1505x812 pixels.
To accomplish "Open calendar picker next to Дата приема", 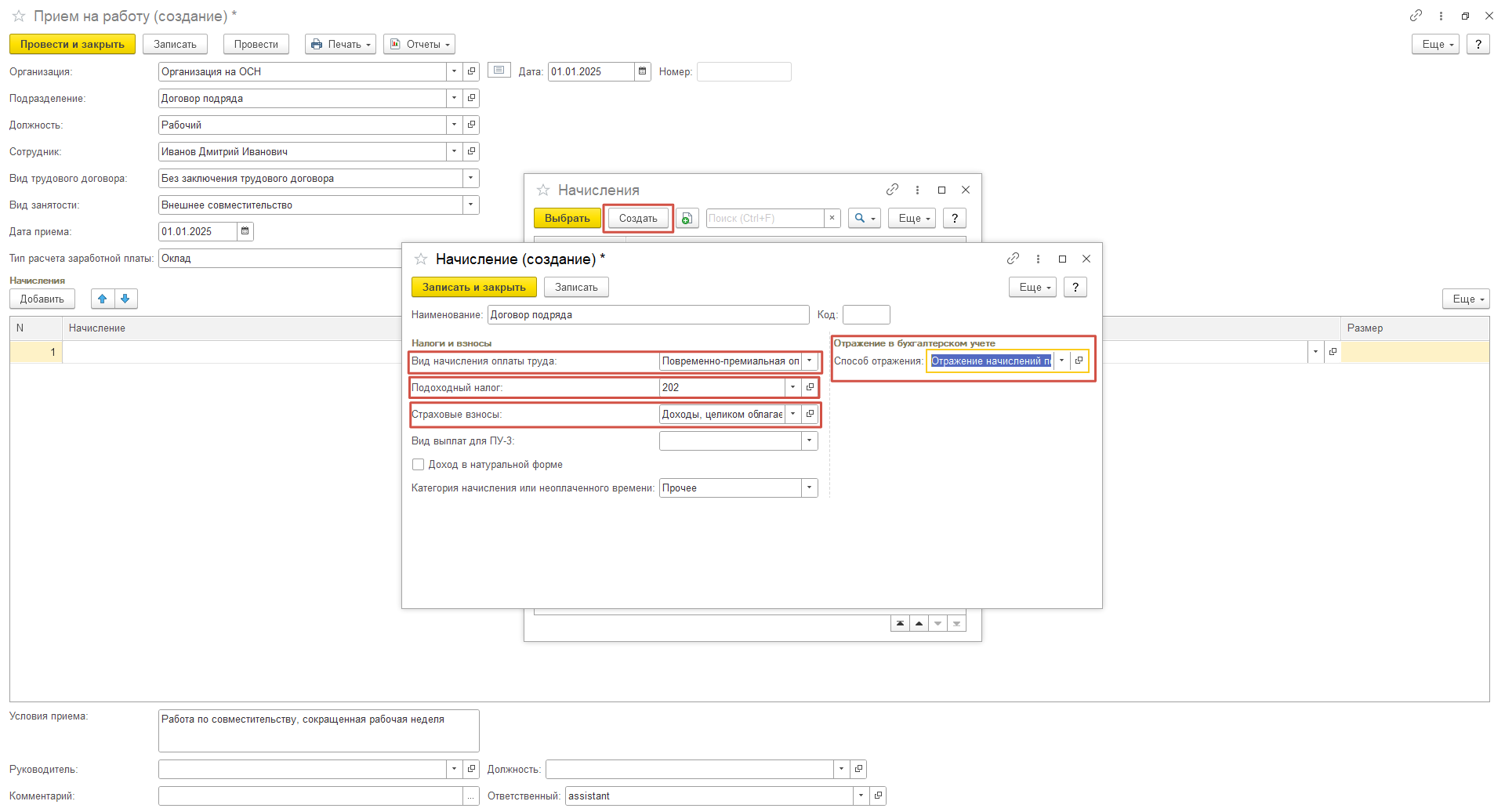I will [x=245, y=231].
